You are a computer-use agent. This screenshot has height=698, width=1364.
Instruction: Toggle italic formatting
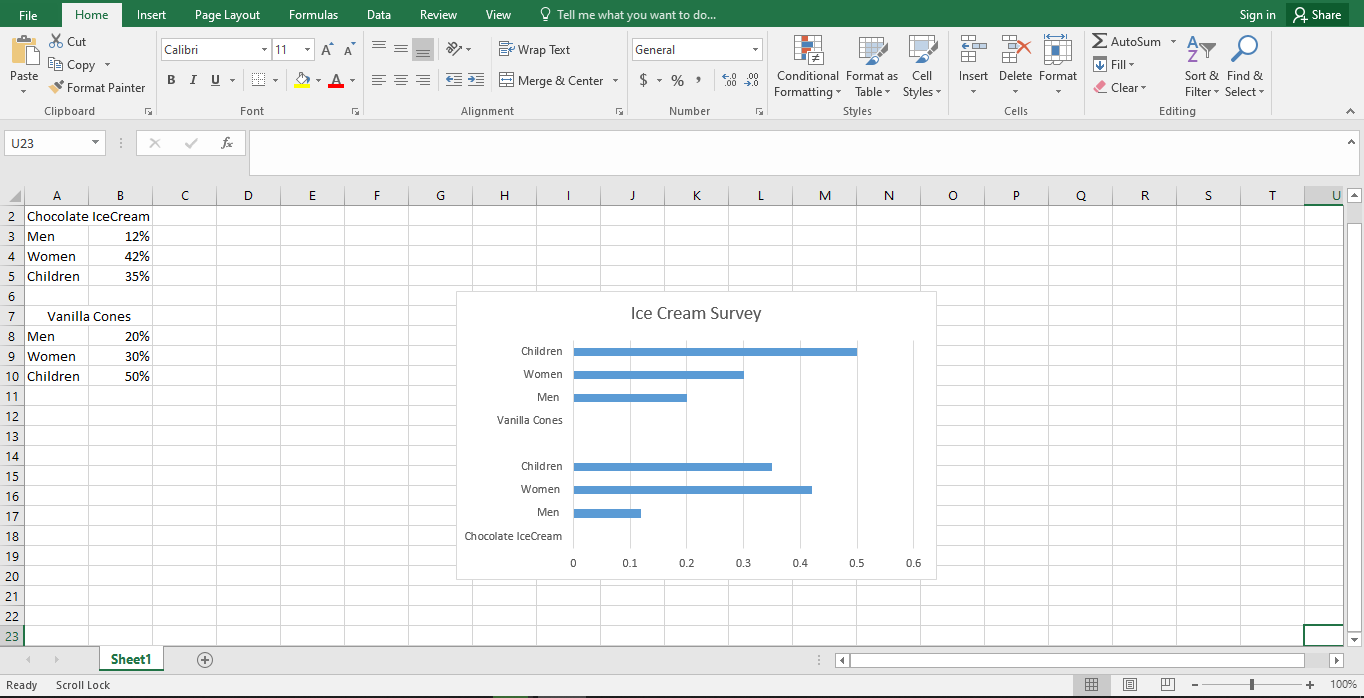(x=192, y=79)
